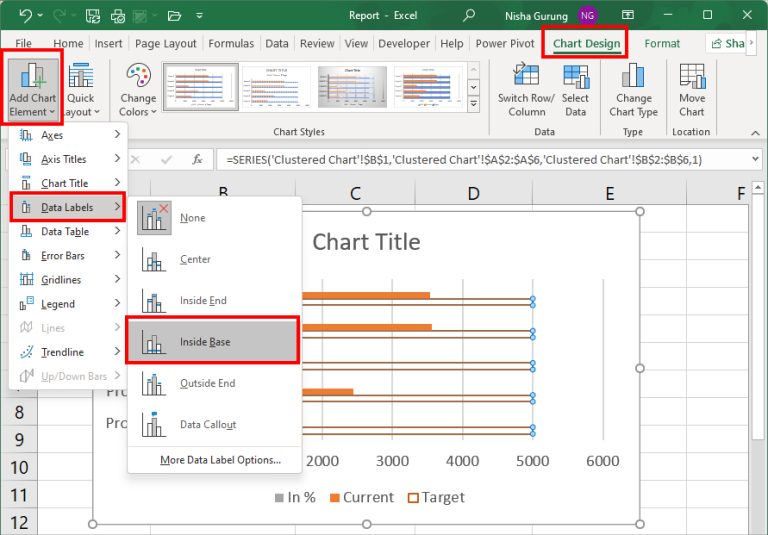Click the Print Preview icon in quick access toolbar
768x535 pixels.
coord(118,16)
